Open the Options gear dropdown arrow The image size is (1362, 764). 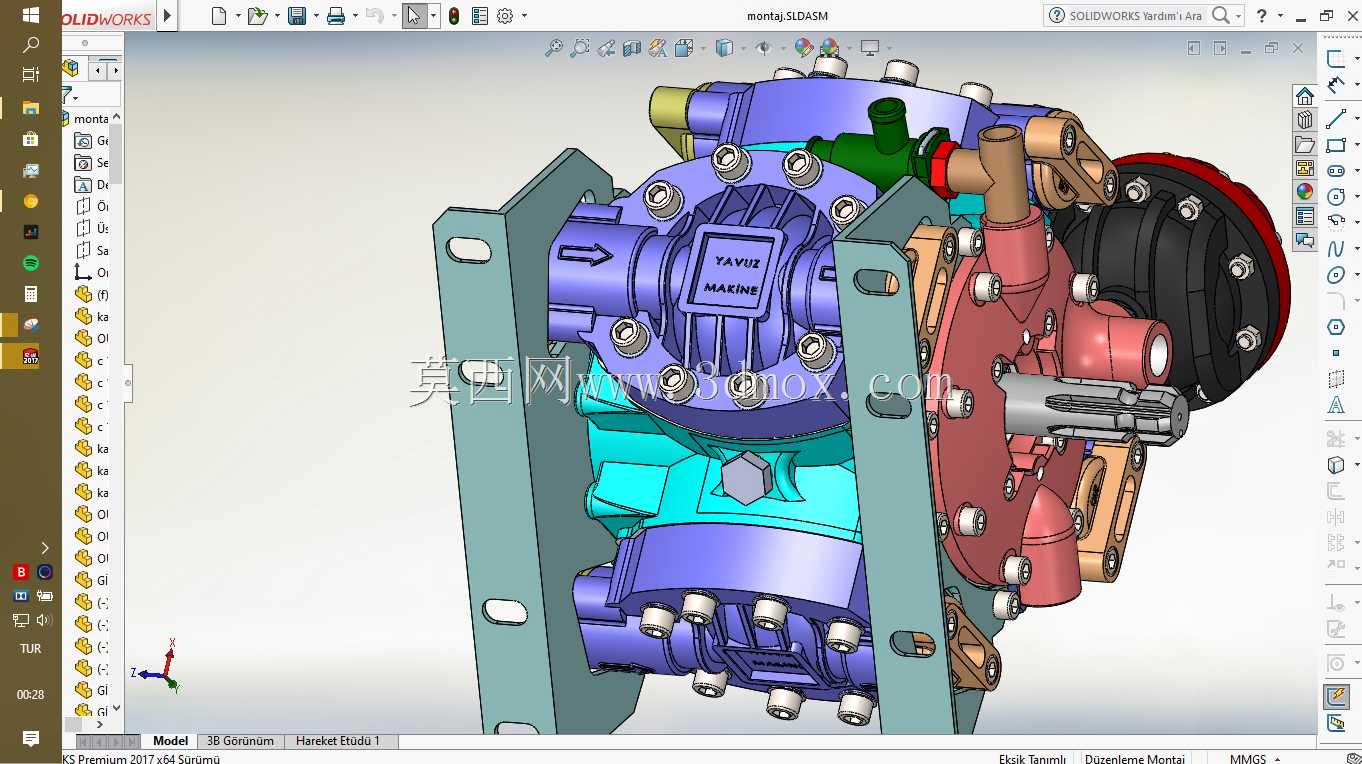524,16
